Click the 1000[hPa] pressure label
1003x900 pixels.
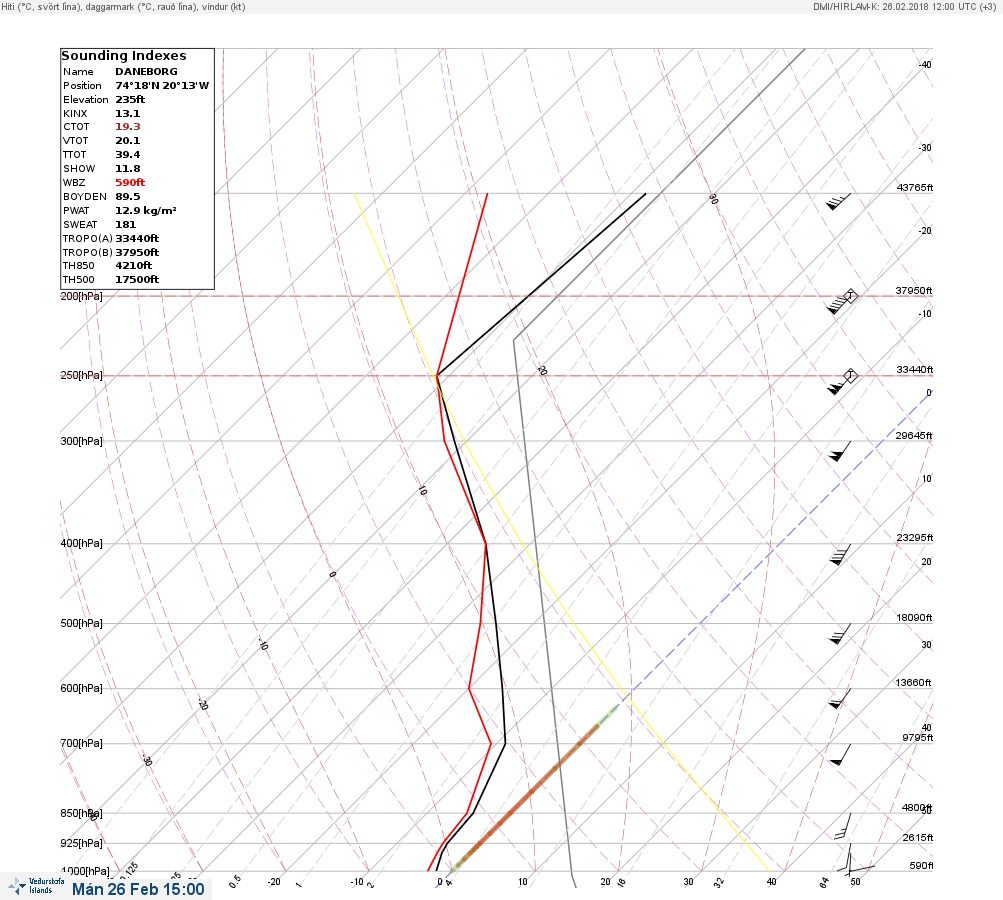tap(84, 871)
